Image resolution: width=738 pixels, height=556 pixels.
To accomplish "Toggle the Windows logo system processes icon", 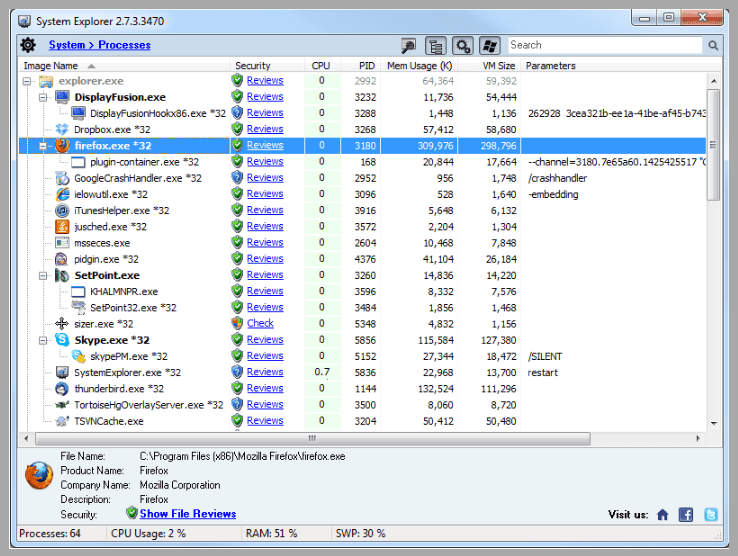I will 489,45.
